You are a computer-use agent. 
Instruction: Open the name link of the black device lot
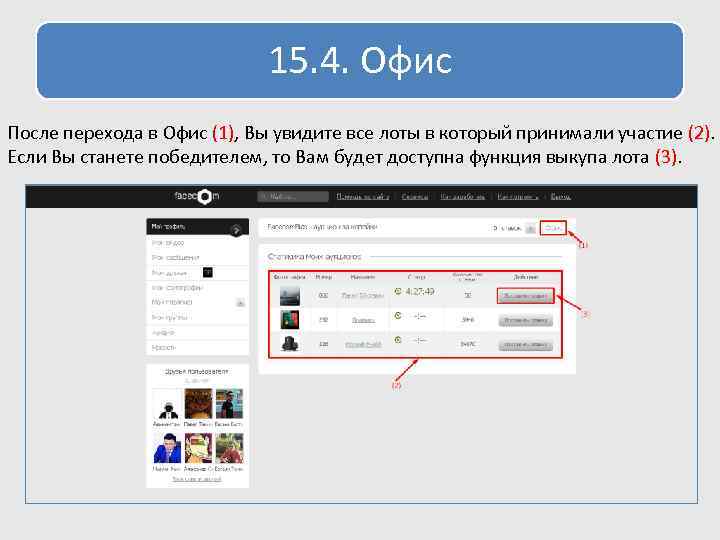pos(363,344)
